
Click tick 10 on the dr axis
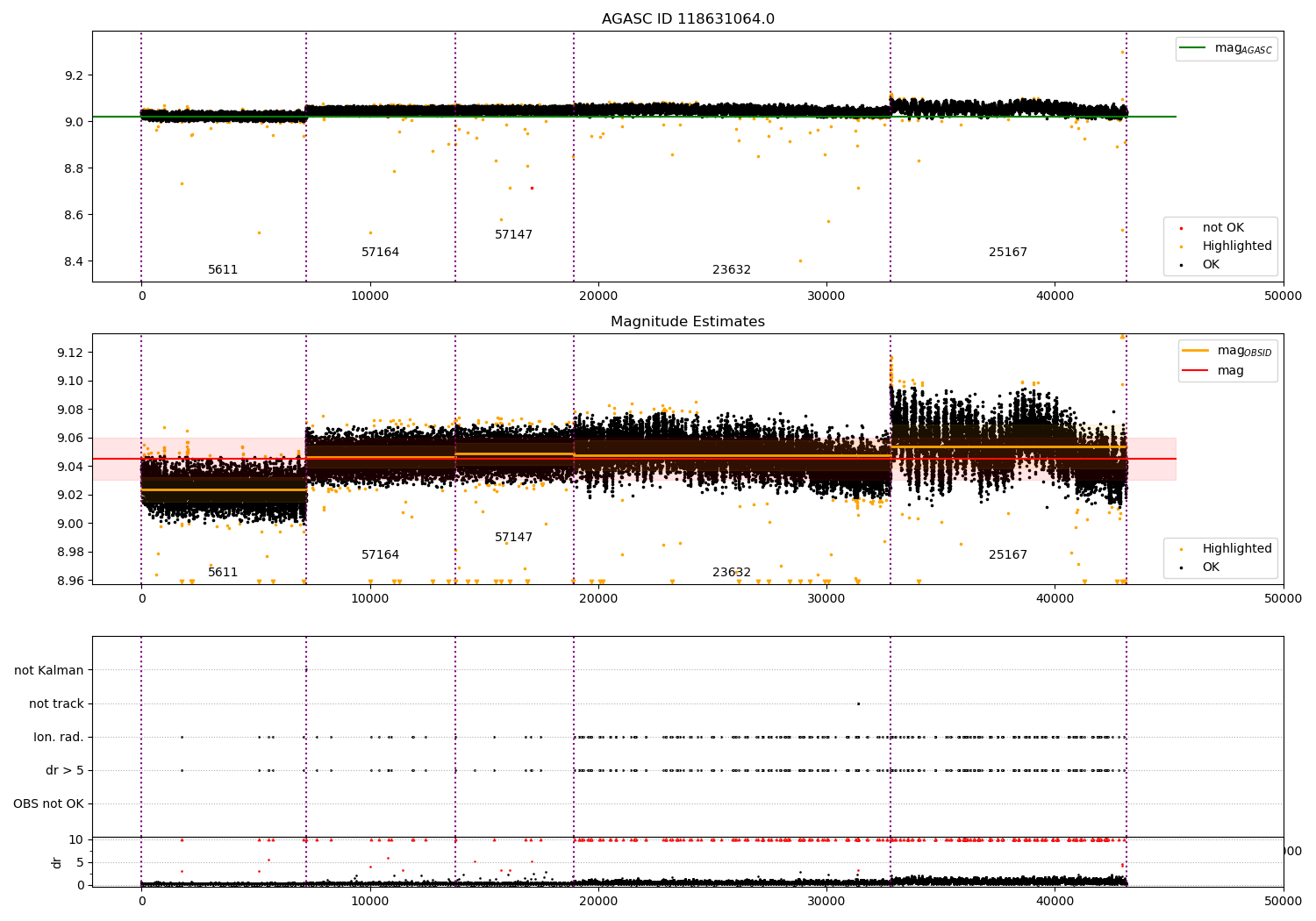pos(76,839)
